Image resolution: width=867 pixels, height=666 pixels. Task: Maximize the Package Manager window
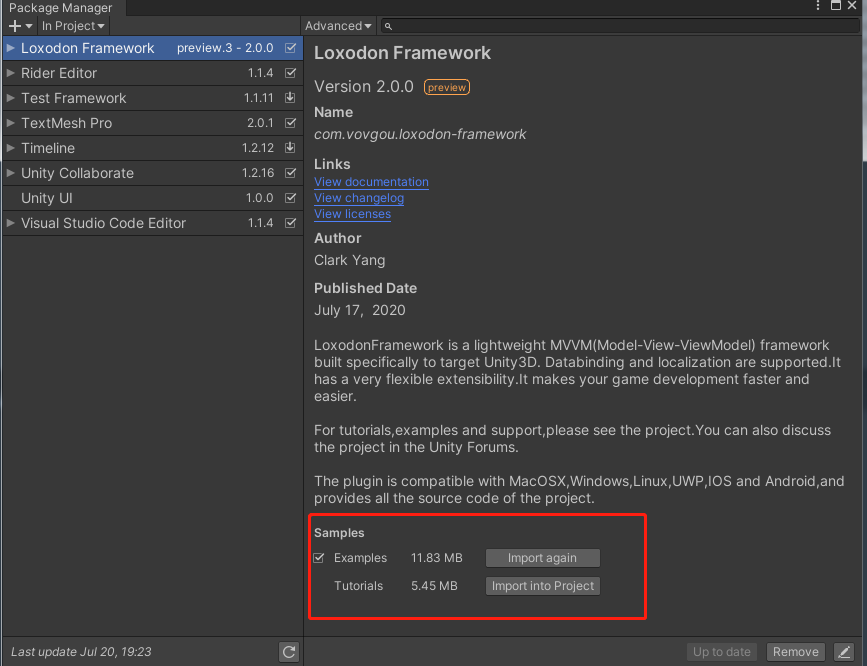(835, 6)
